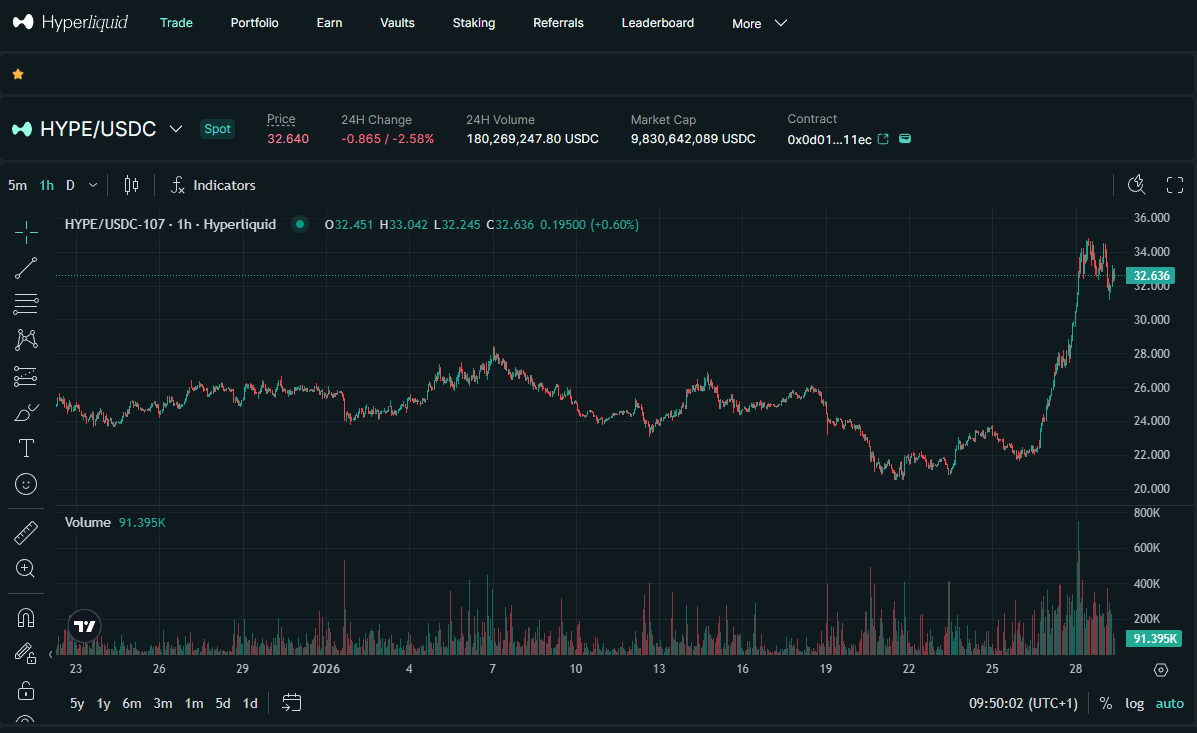
Task: Open the emoji icons tool
Action: click(x=26, y=484)
